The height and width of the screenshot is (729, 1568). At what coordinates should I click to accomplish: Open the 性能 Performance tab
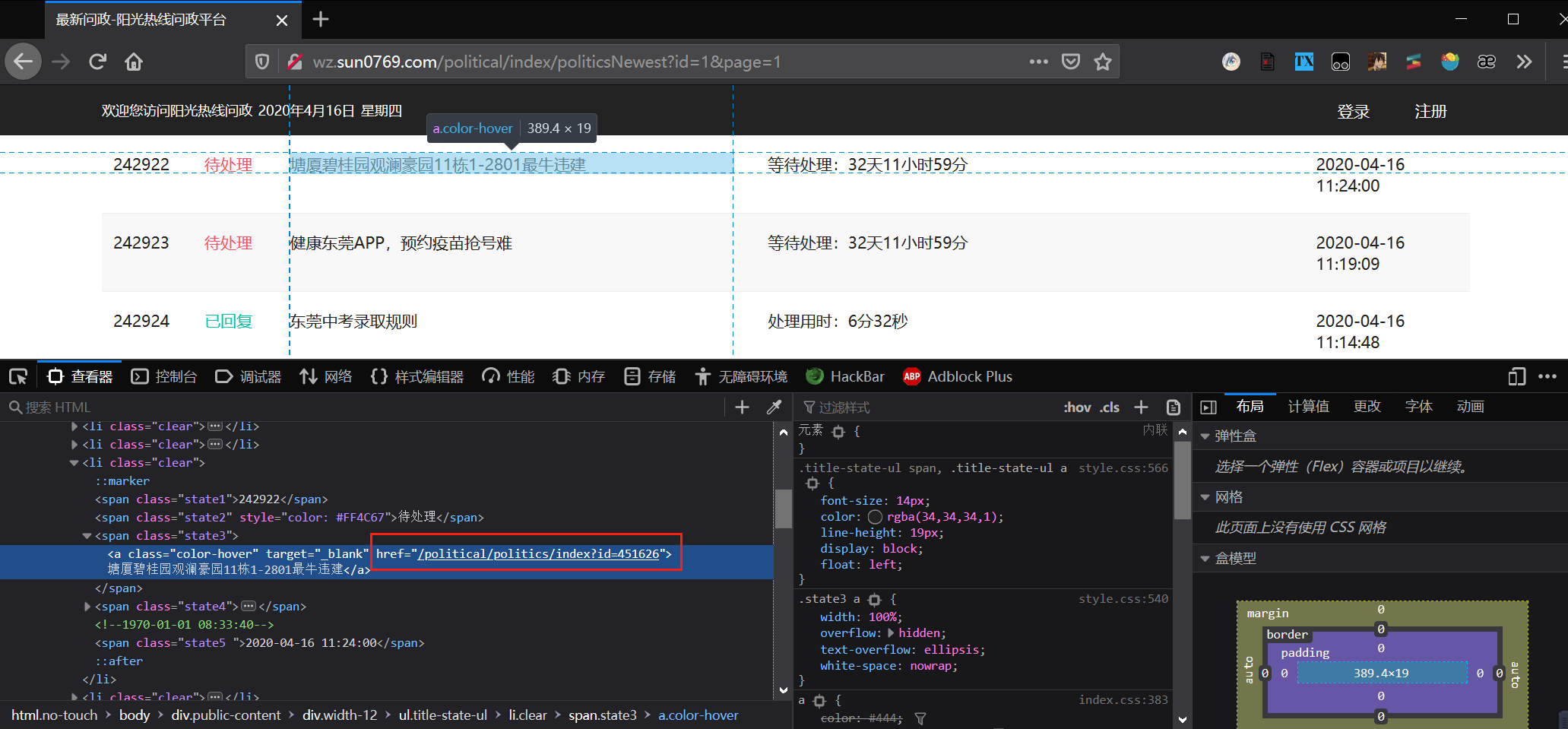(x=508, y=376)
